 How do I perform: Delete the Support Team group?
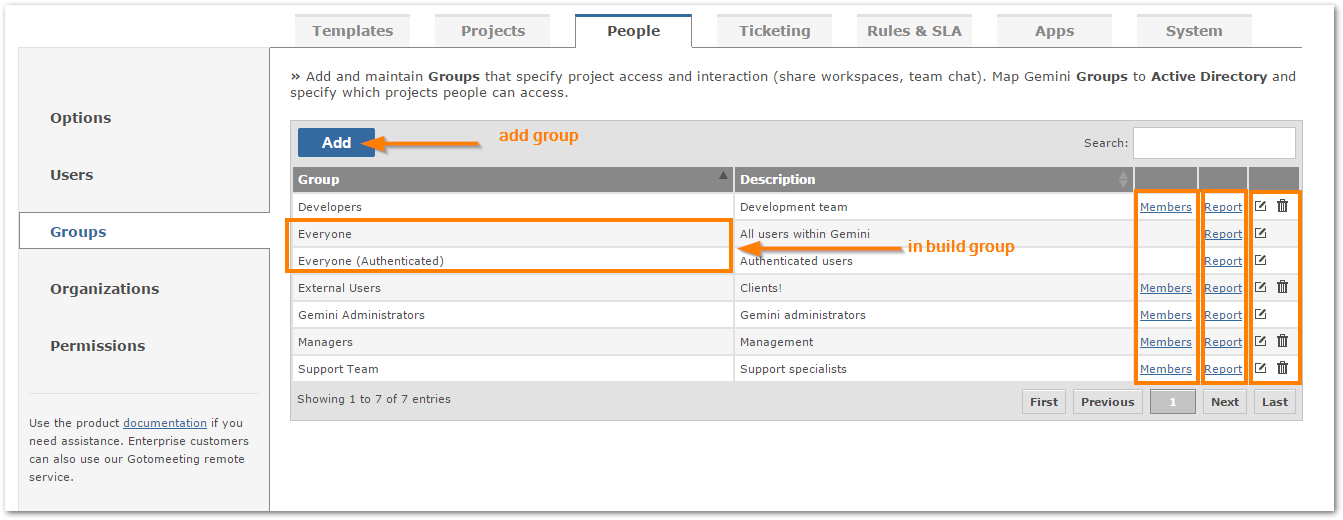point(1282,368)
